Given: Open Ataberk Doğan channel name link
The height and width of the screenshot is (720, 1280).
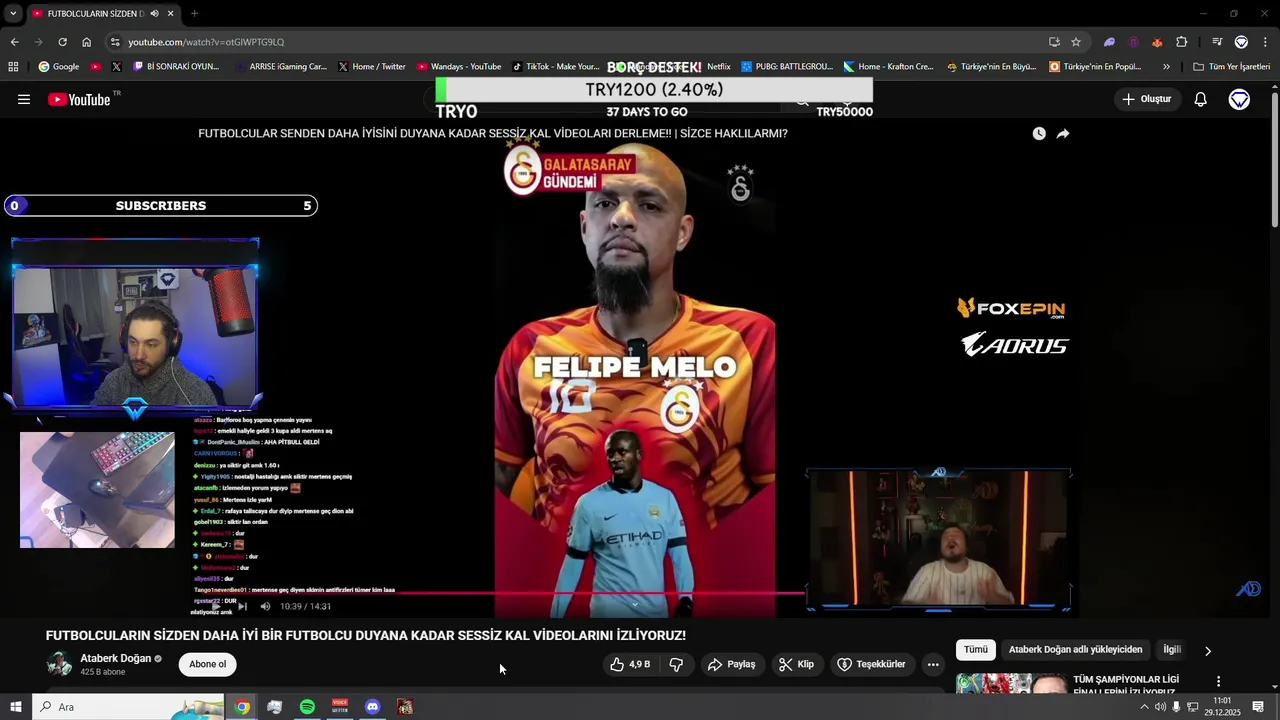Looking at the screenshot, I should (116, 658).
